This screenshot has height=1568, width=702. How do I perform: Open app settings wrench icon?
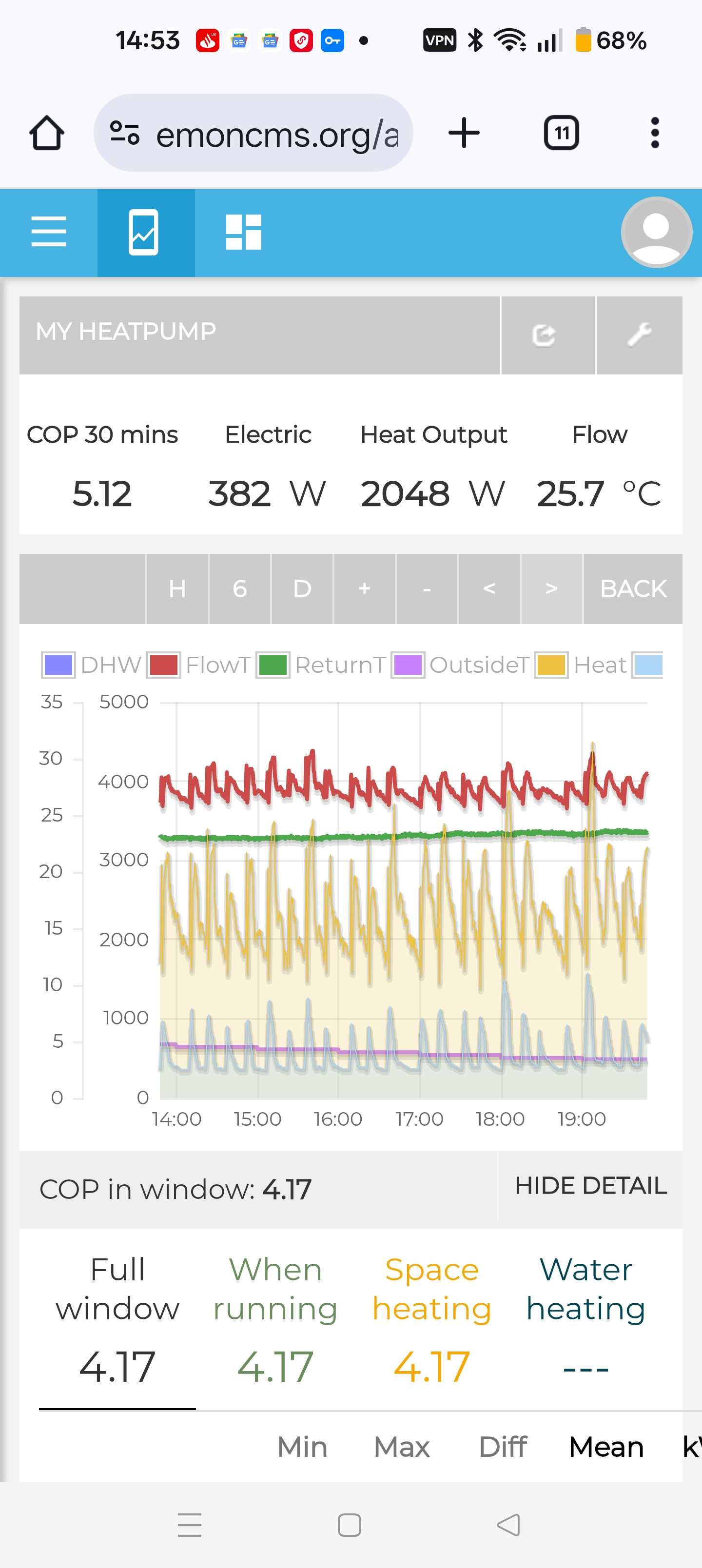[x=639, y=335]
